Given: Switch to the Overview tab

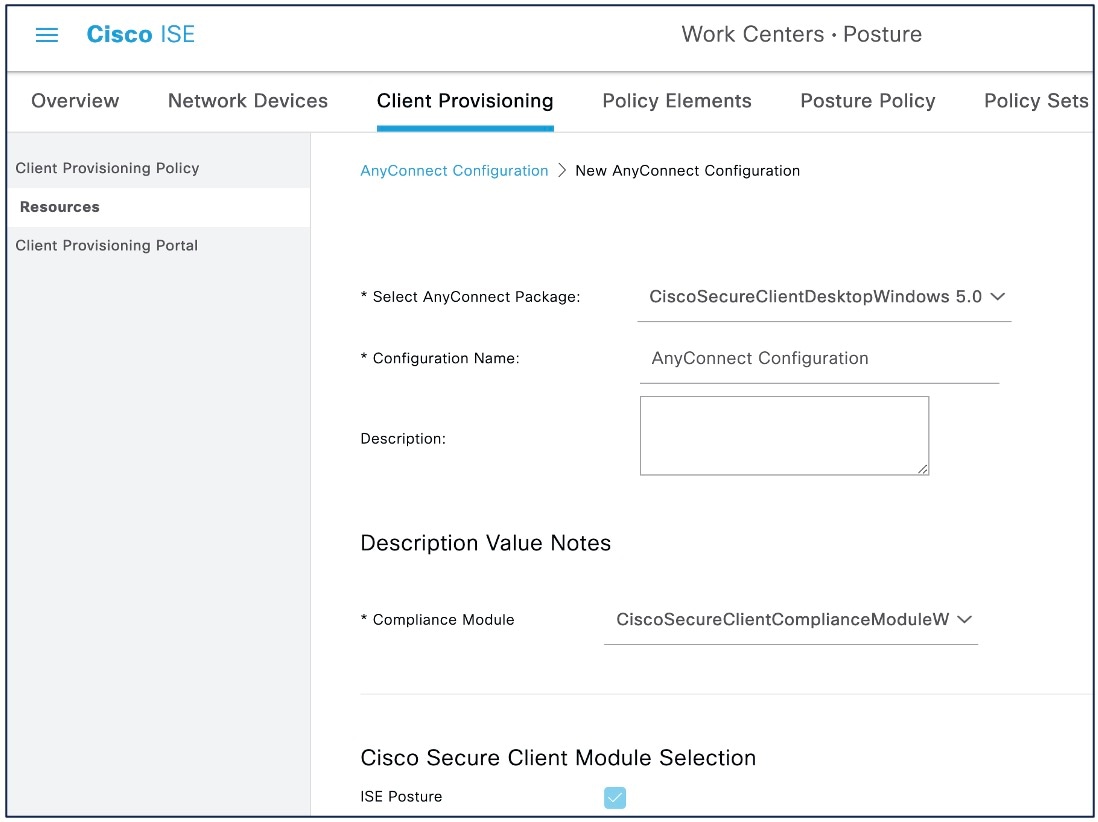Looking at the screenshot, I should [75, 101].
